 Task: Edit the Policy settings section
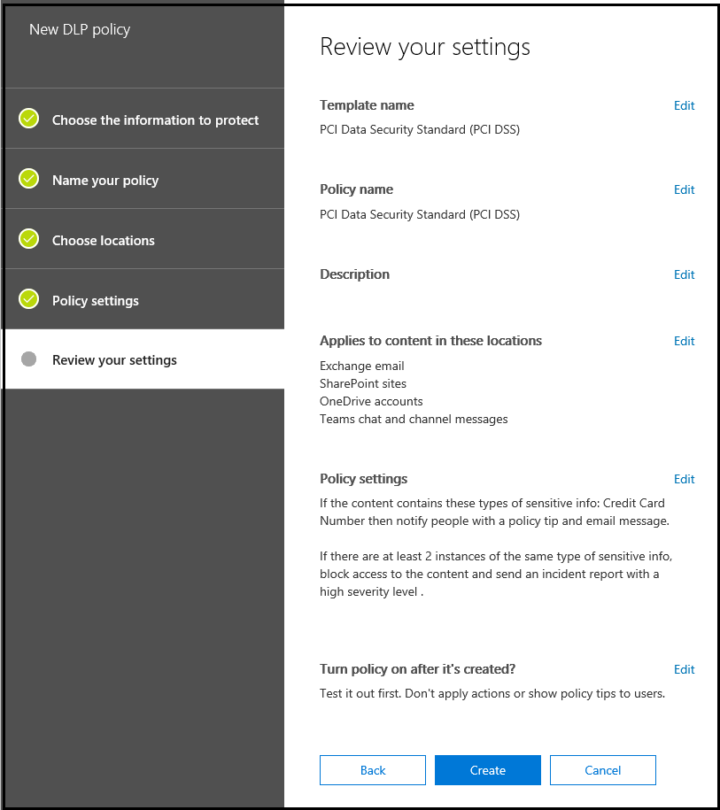click(684, 478)
